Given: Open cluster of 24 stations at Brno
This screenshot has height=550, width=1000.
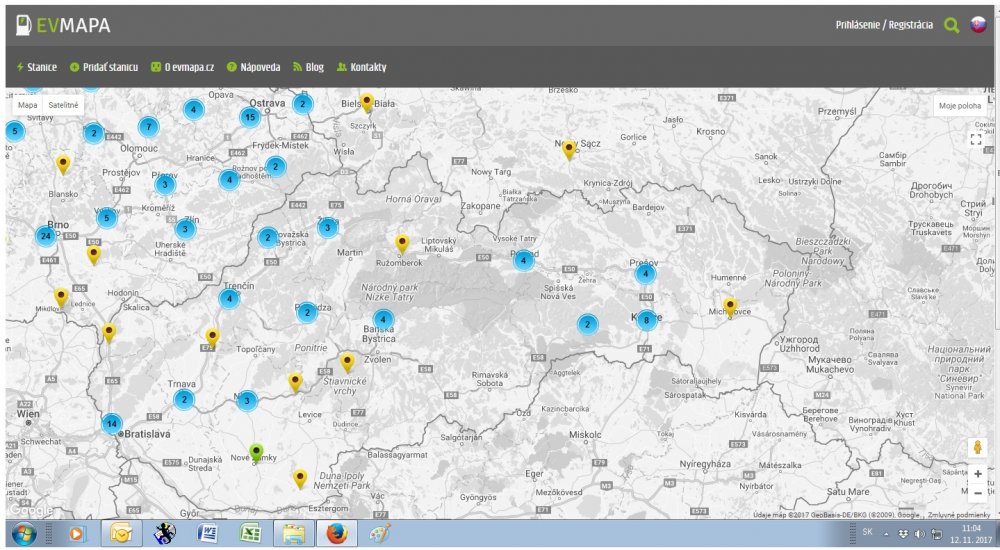Looking at the screenshot, I should 45,235.
